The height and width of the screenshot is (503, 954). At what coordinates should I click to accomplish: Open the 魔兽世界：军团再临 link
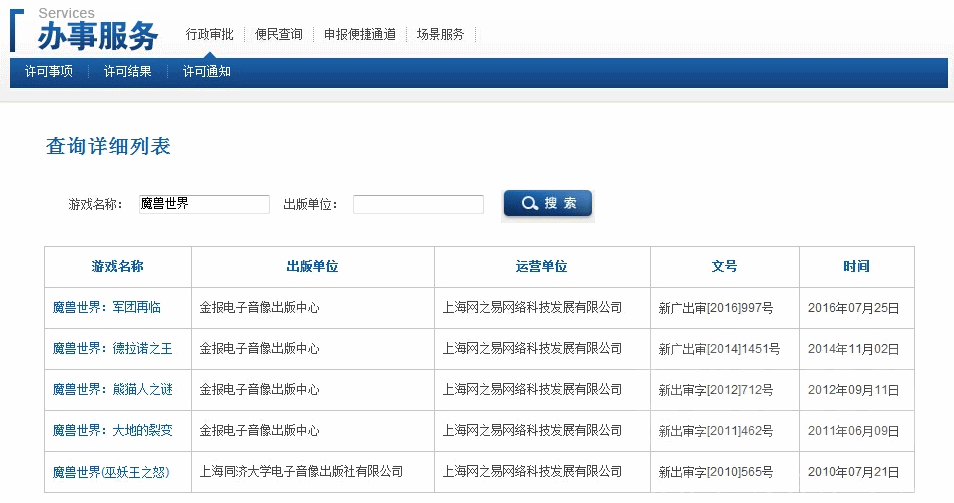click(x=106, y=308)
